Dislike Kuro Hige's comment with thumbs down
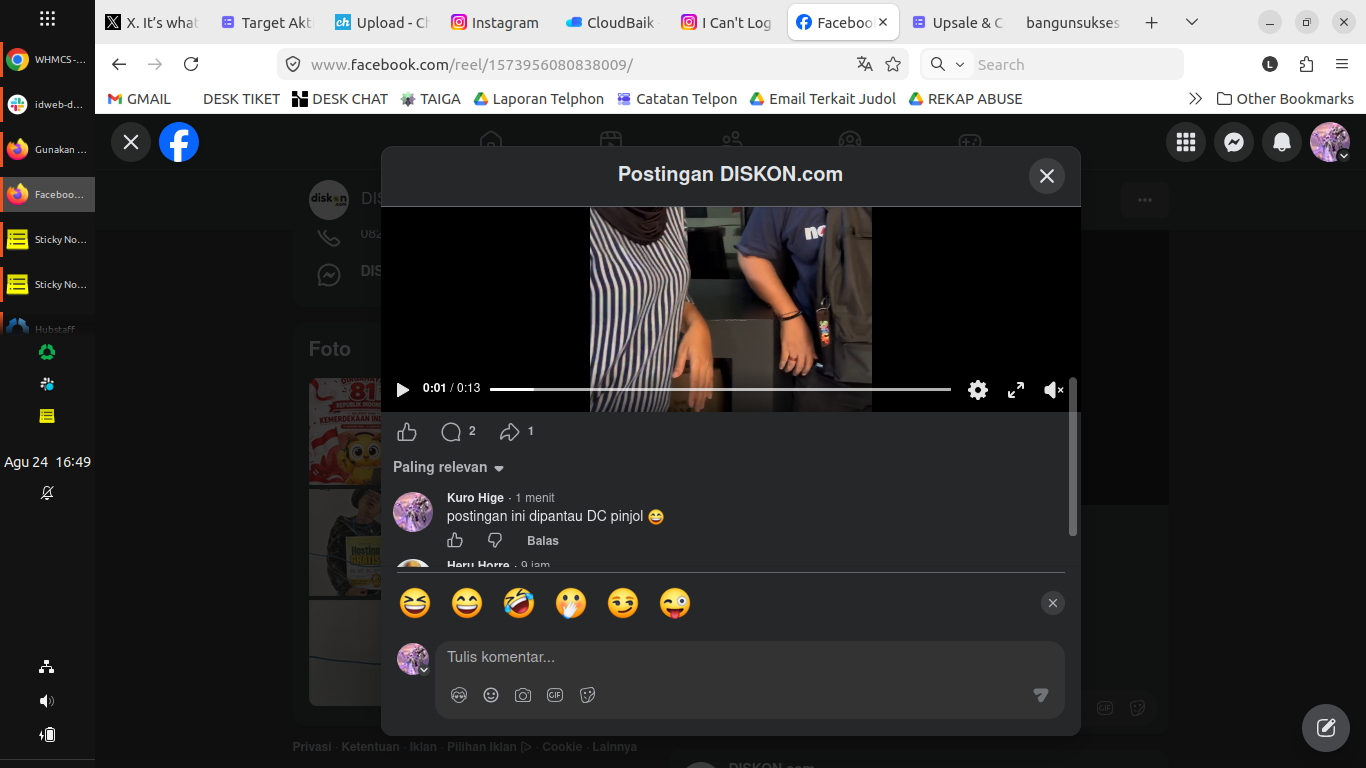The width and height of the screenshot is (1366, 768). (x=495, y=541)
